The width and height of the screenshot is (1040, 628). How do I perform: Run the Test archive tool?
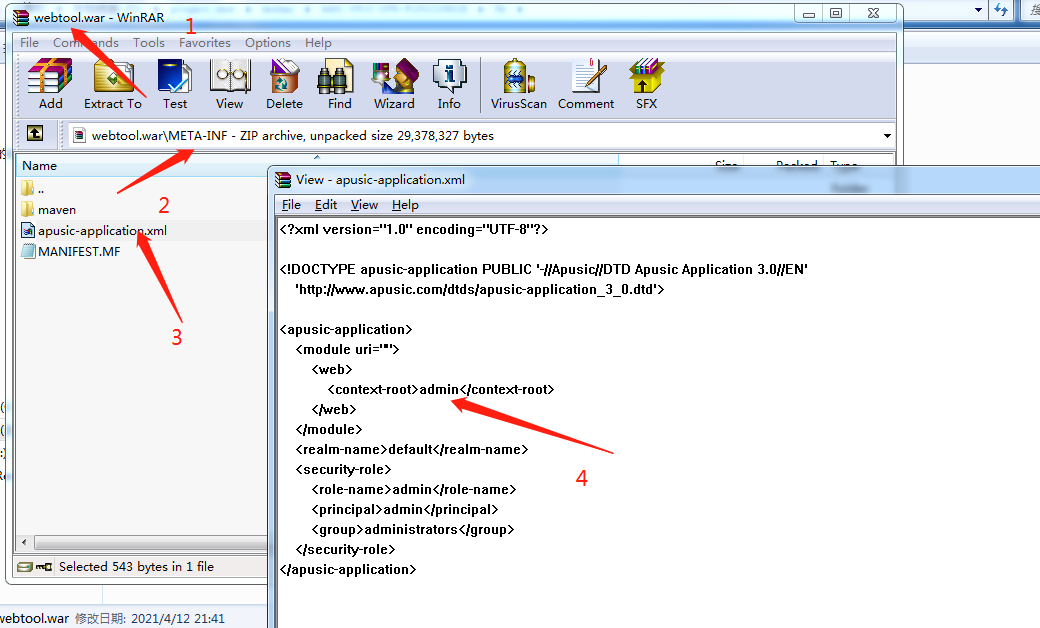(174, 84)
